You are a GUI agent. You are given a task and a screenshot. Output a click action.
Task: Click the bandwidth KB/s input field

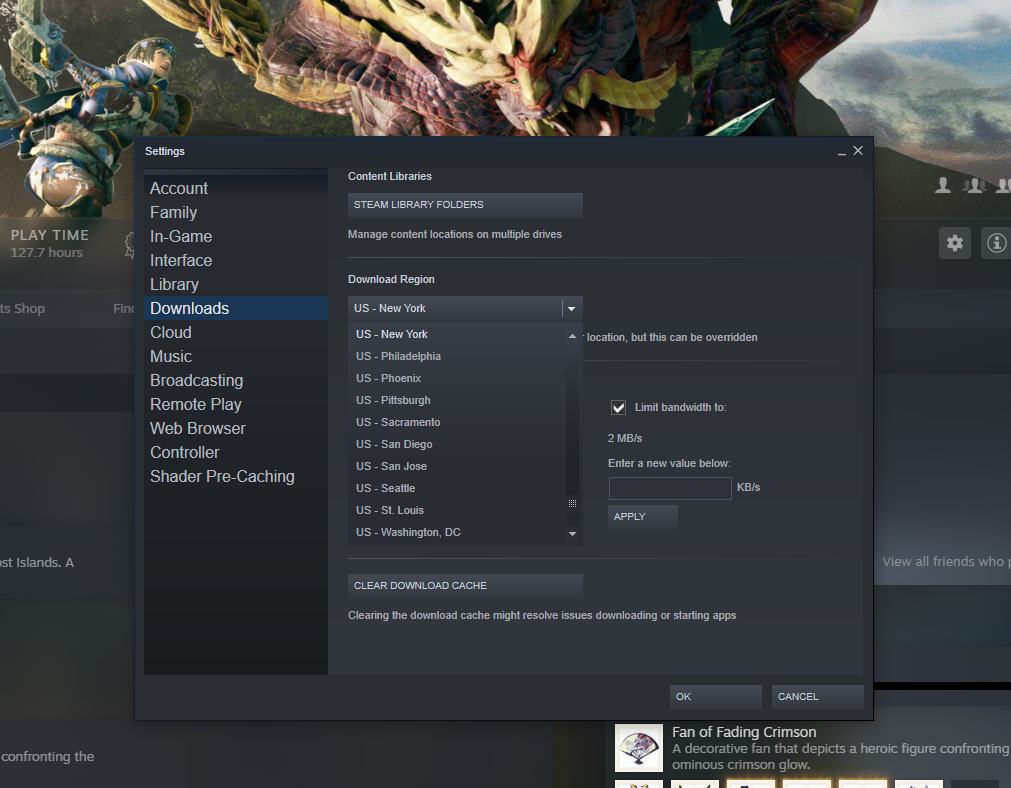click(670, 488)
